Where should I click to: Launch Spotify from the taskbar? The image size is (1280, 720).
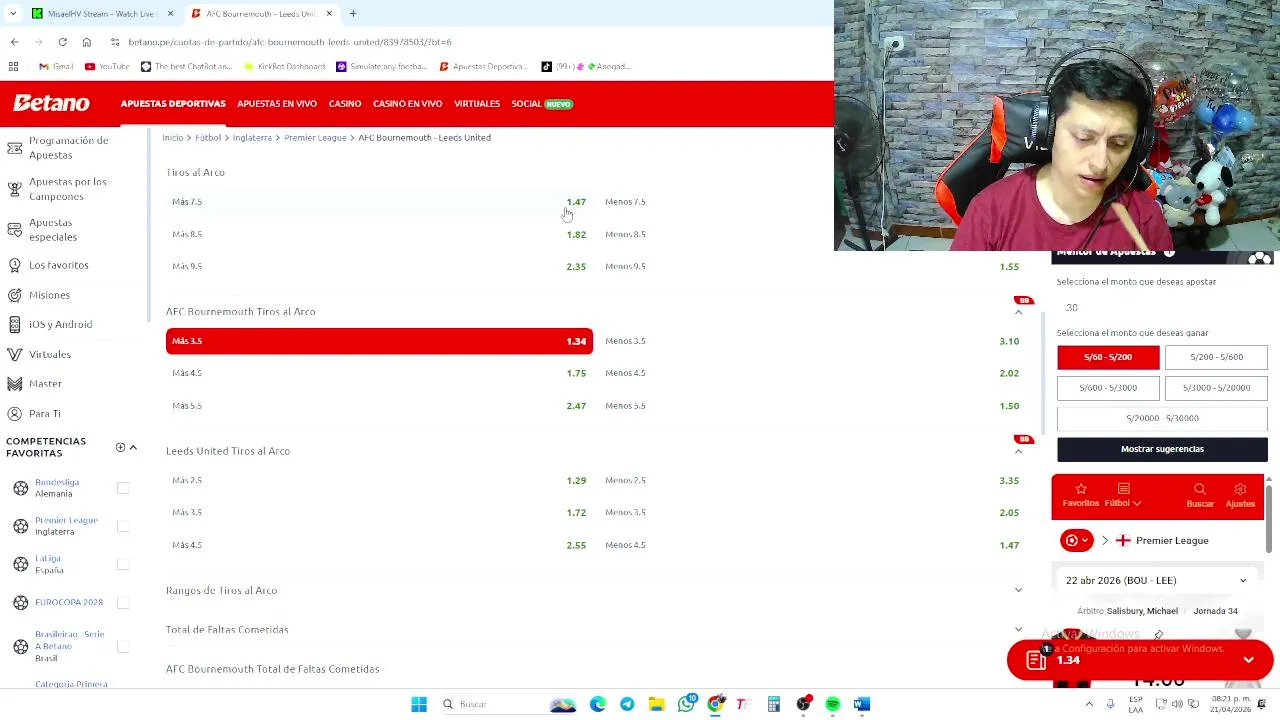click(832, 704)
